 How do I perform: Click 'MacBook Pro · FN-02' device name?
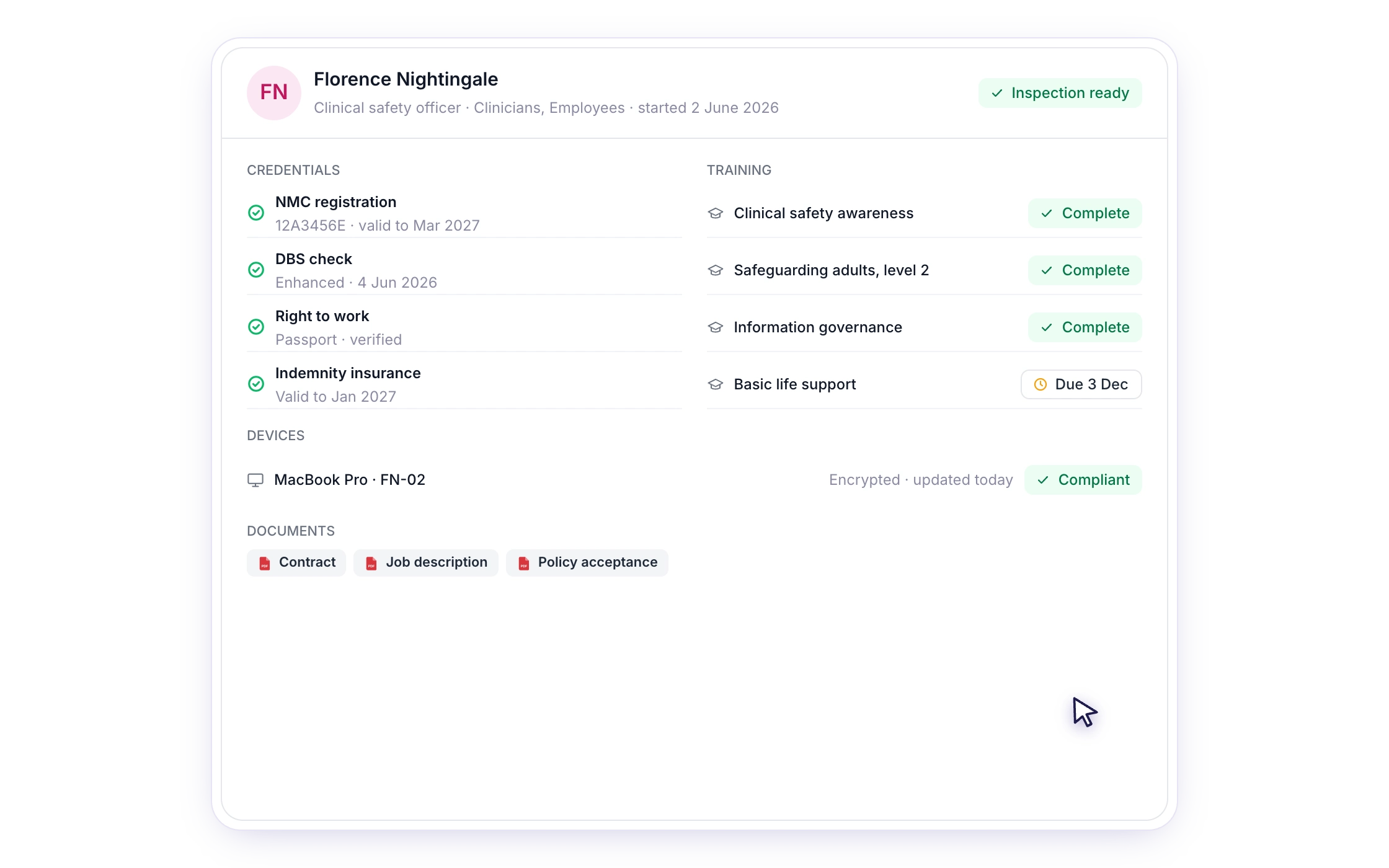[350, 480]
